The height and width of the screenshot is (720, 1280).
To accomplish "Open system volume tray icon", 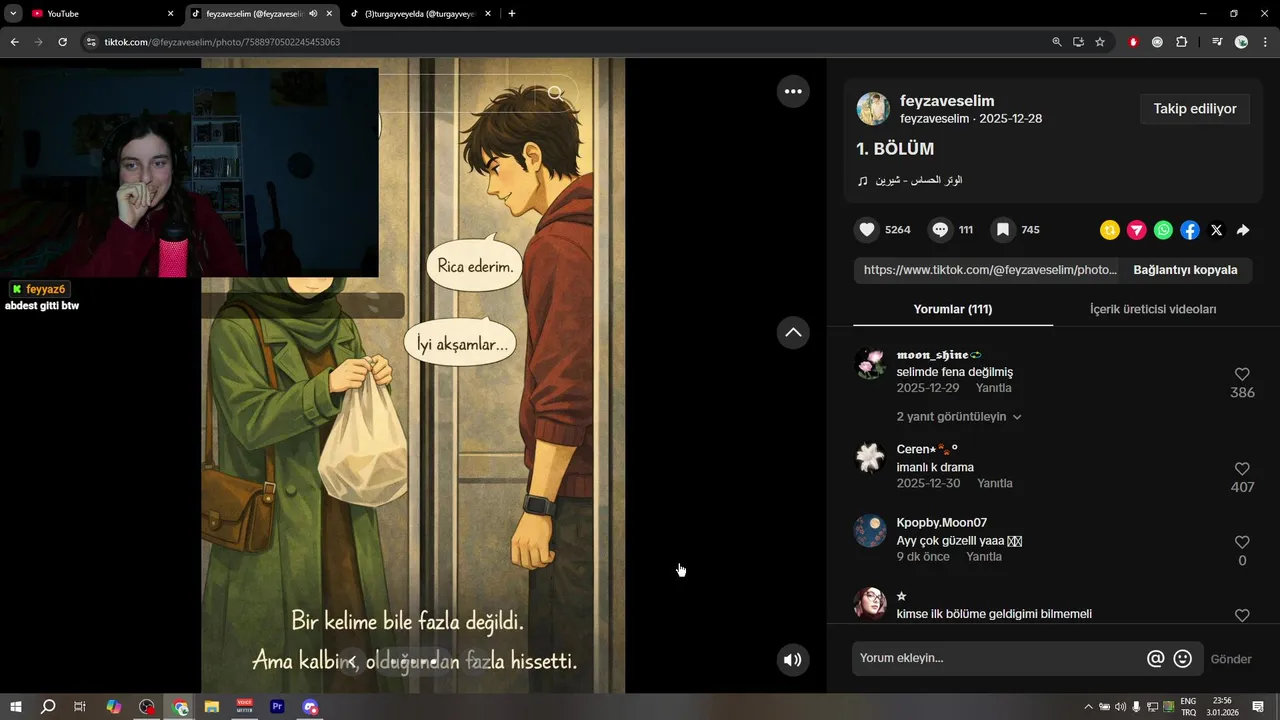I will pyautogui.click(x=1120, y=707).
